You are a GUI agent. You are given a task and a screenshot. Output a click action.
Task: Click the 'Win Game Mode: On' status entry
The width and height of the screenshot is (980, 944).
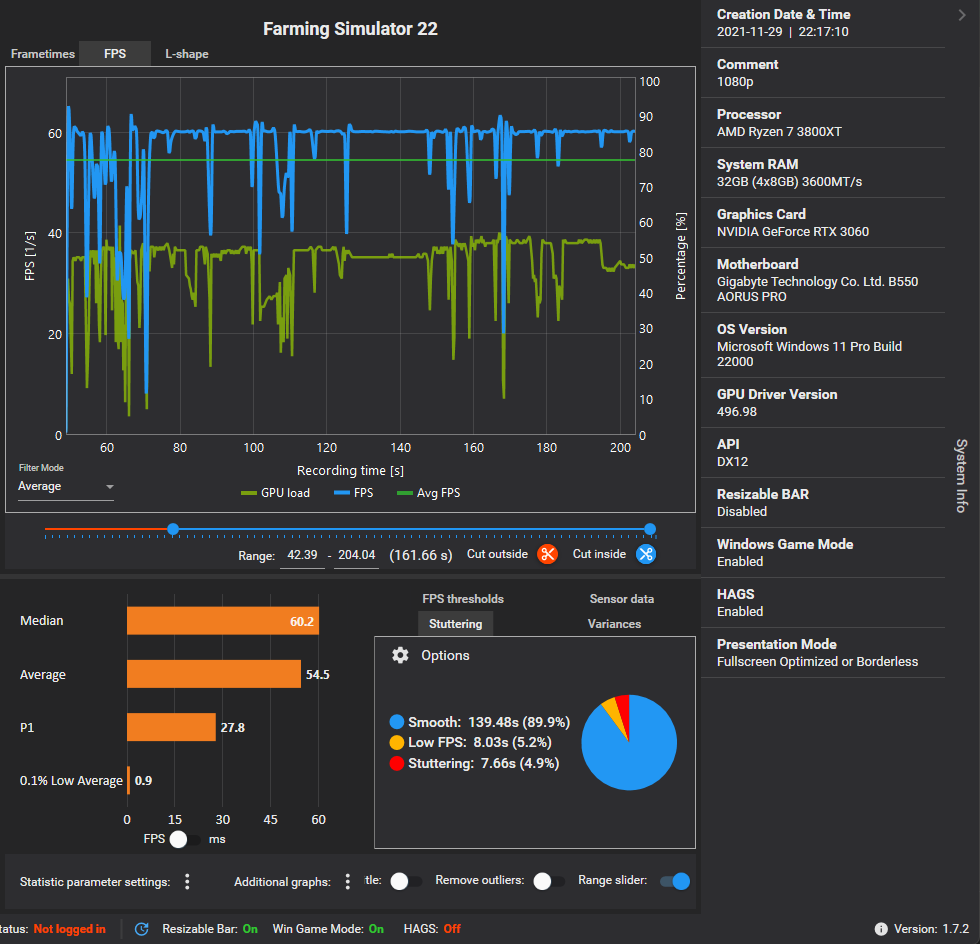coord(328,929)
